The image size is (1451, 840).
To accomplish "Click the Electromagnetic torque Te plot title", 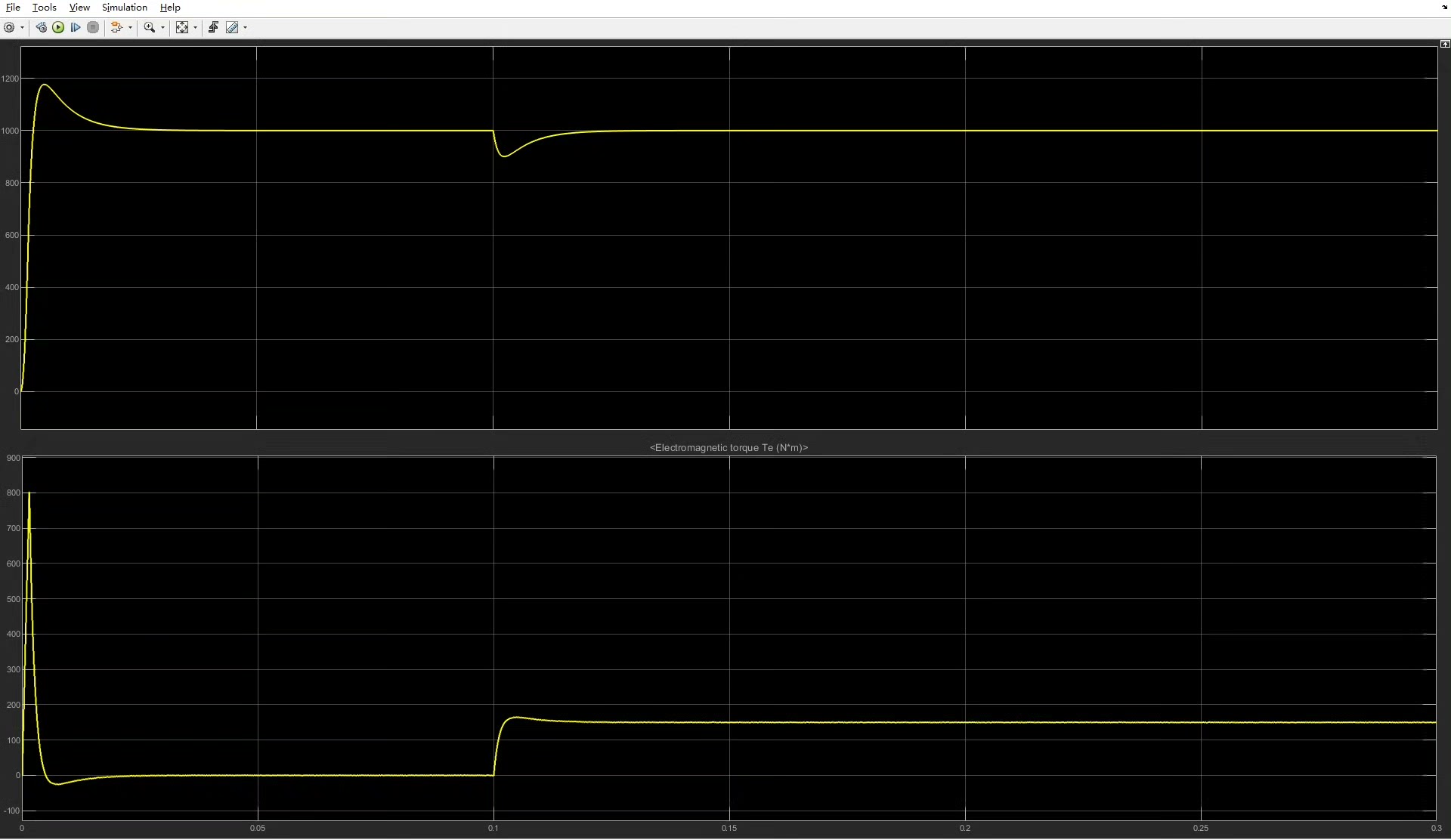I will coord(729,448).
